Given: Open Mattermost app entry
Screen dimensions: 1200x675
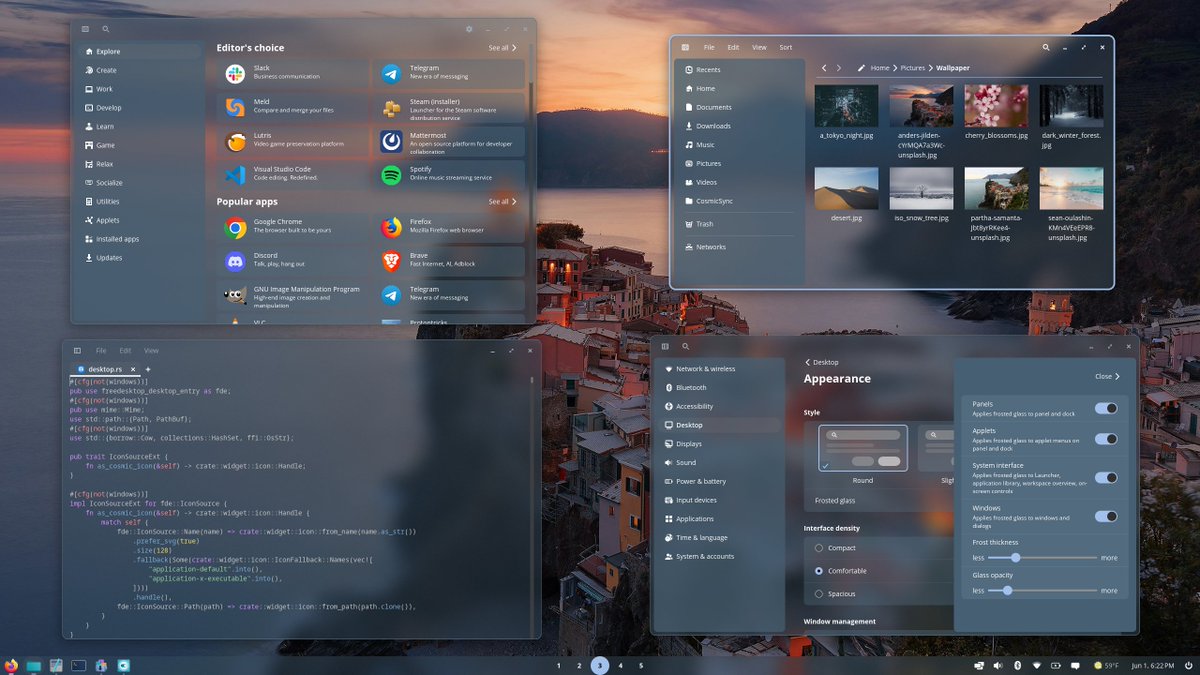Looking at the screenshot, I should pos(449,140).
